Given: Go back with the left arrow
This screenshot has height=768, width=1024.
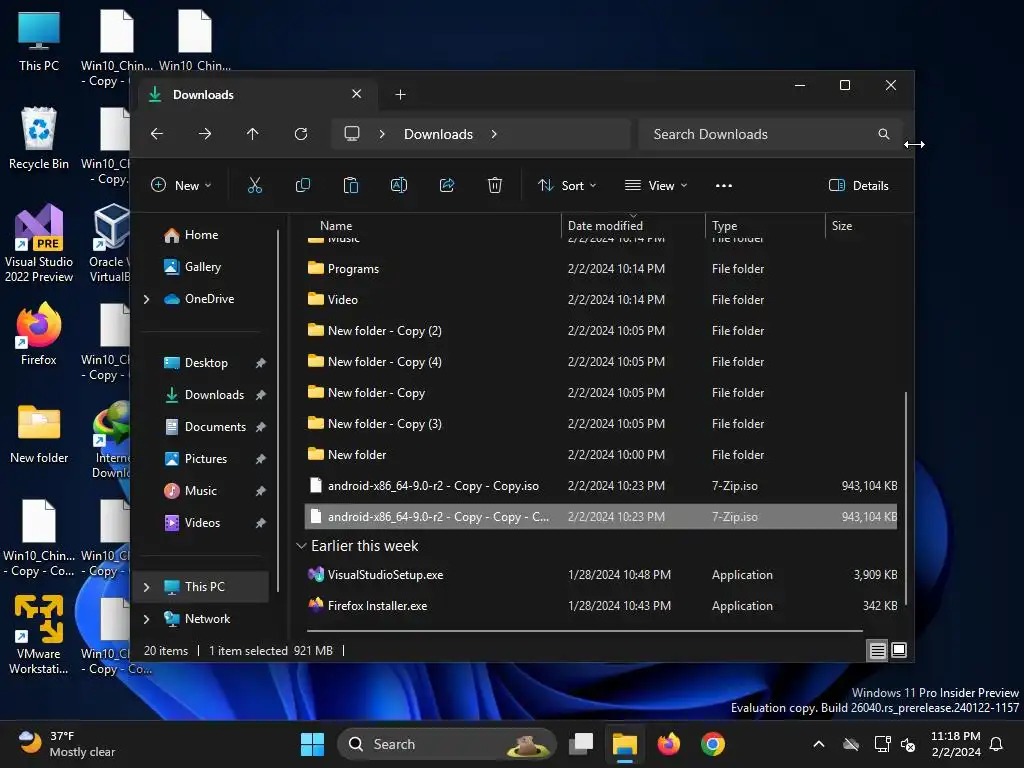Looking at the screenshot, I should point(157,134).
